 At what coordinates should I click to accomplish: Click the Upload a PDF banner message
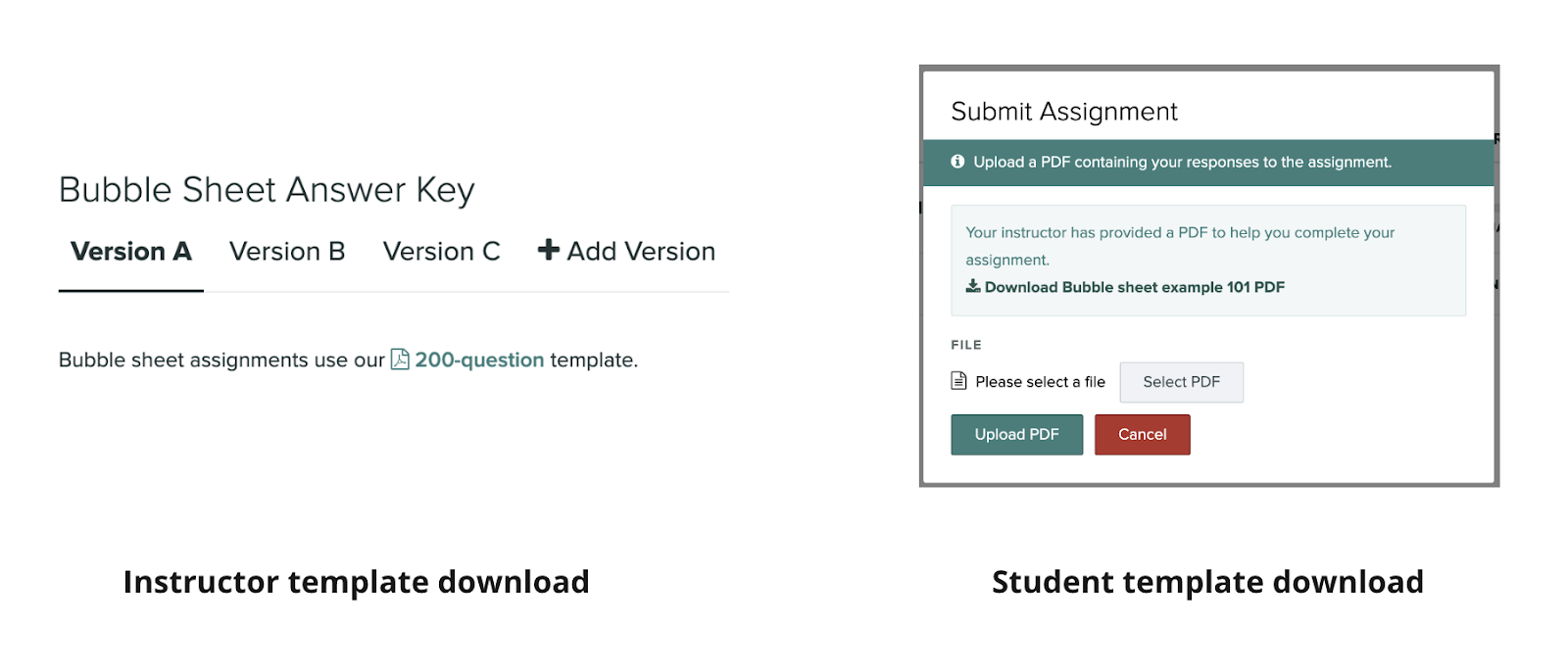1182,162
